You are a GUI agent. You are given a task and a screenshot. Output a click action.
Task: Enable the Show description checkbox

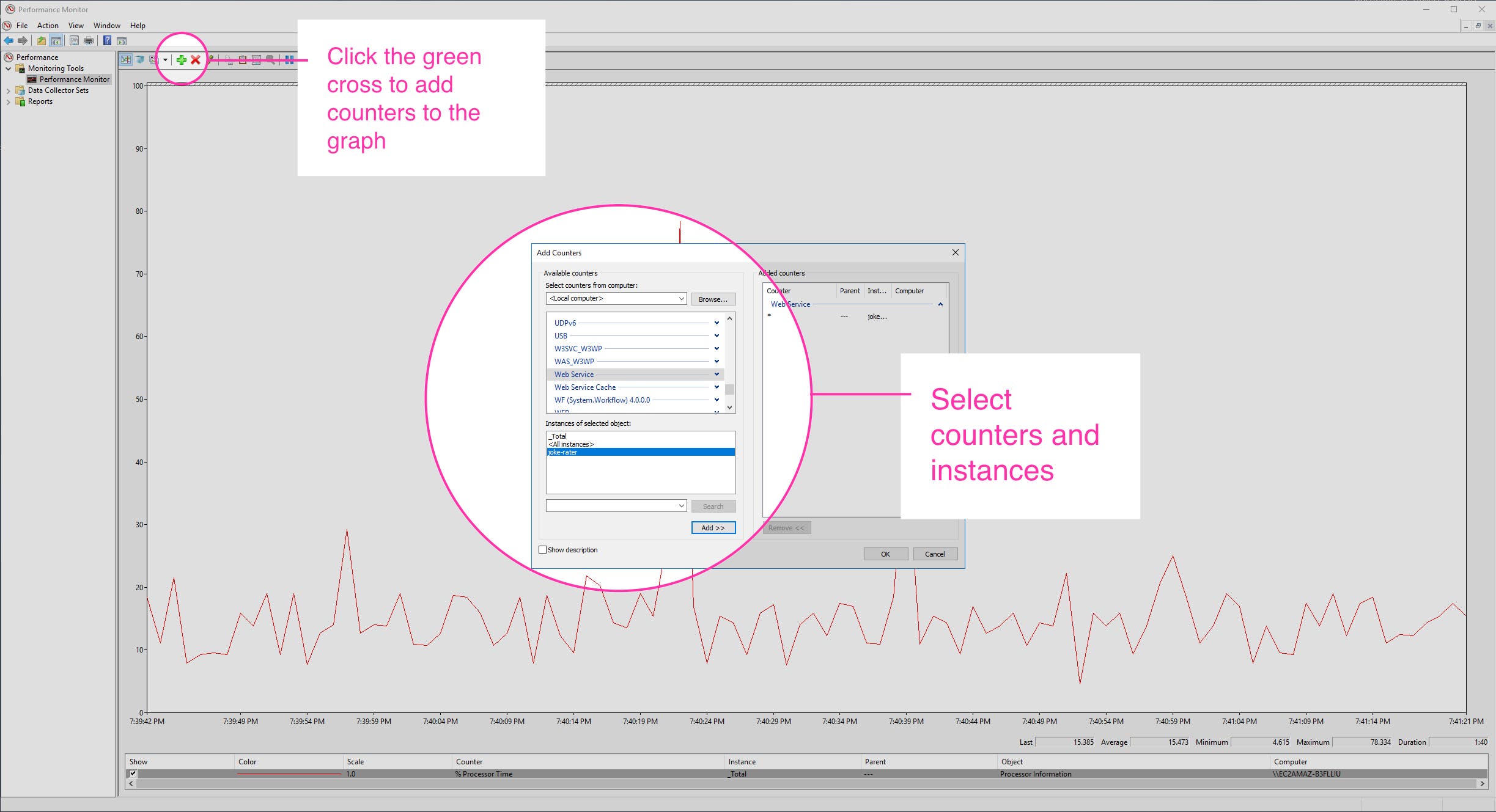(542, 549)
